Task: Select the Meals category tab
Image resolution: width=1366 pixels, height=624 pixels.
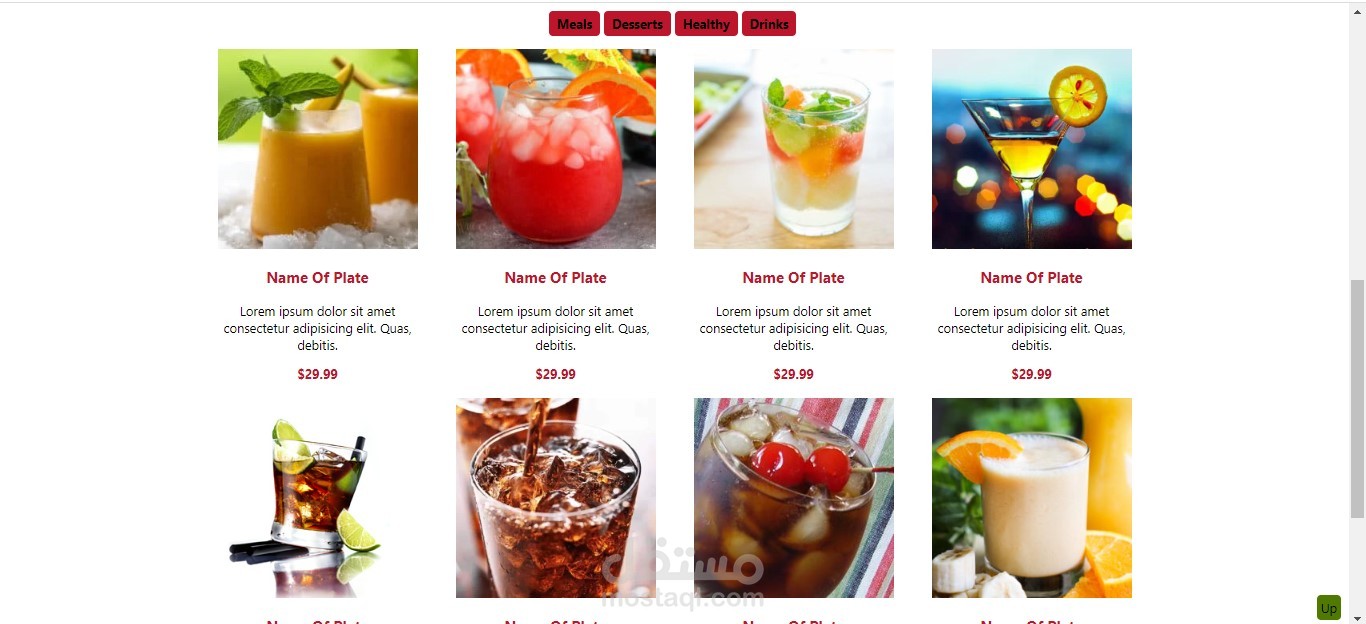Action: point(574,24)
